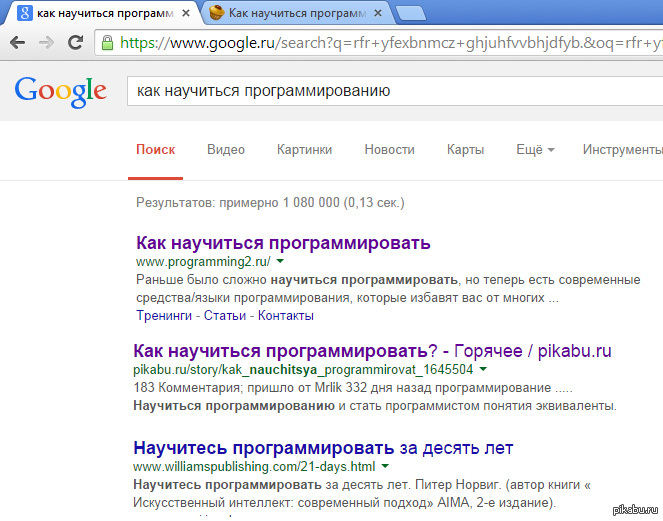Image resolution: width=663 pixels, height=521 pixels.
Task: Click the green padlock security icon
Action: coord(107,43)
